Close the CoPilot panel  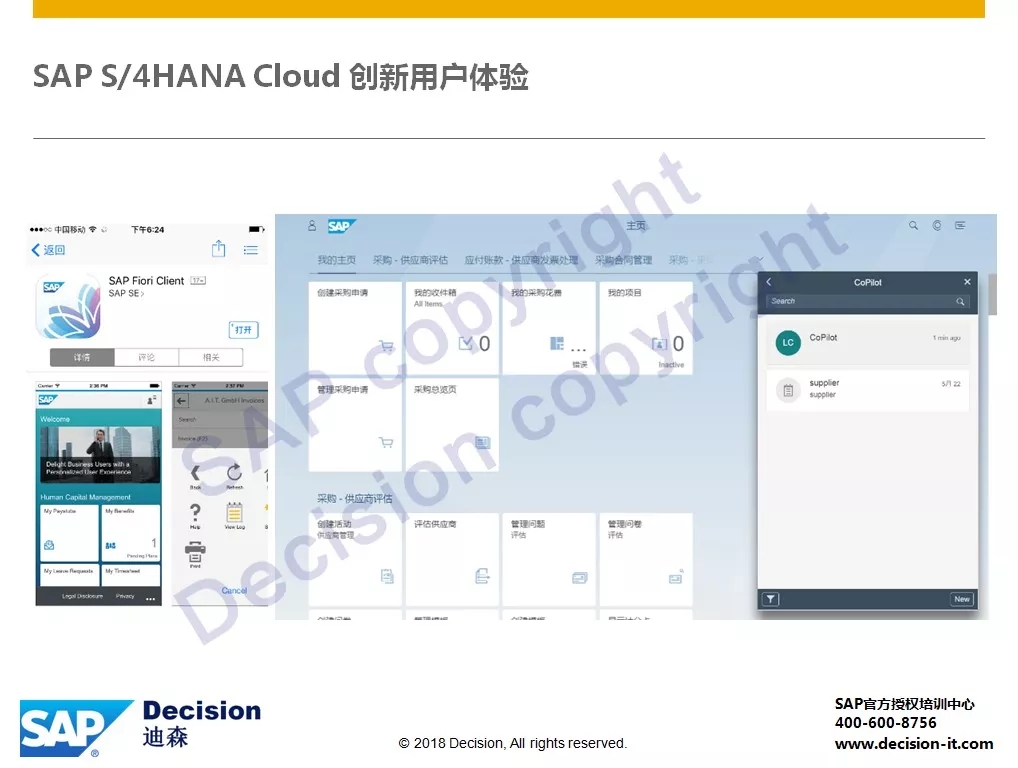click(x=967, y=282)
